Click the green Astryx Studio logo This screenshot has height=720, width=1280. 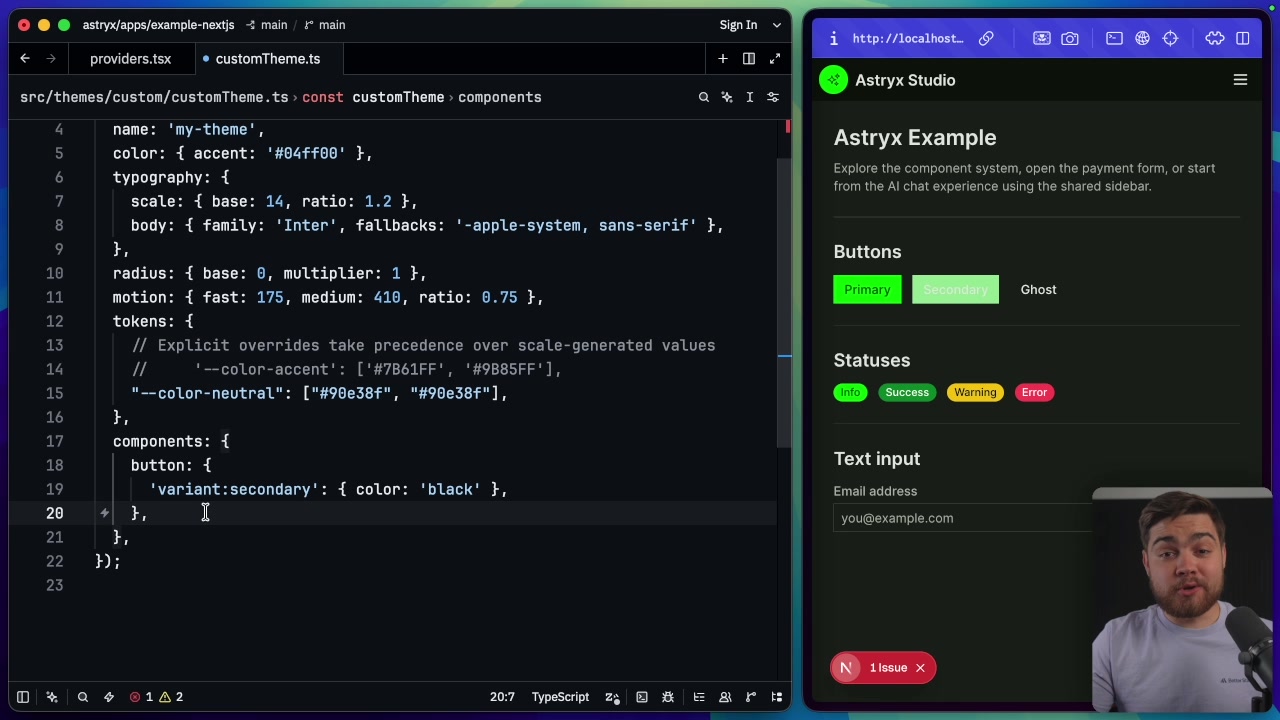click(833, 80)
